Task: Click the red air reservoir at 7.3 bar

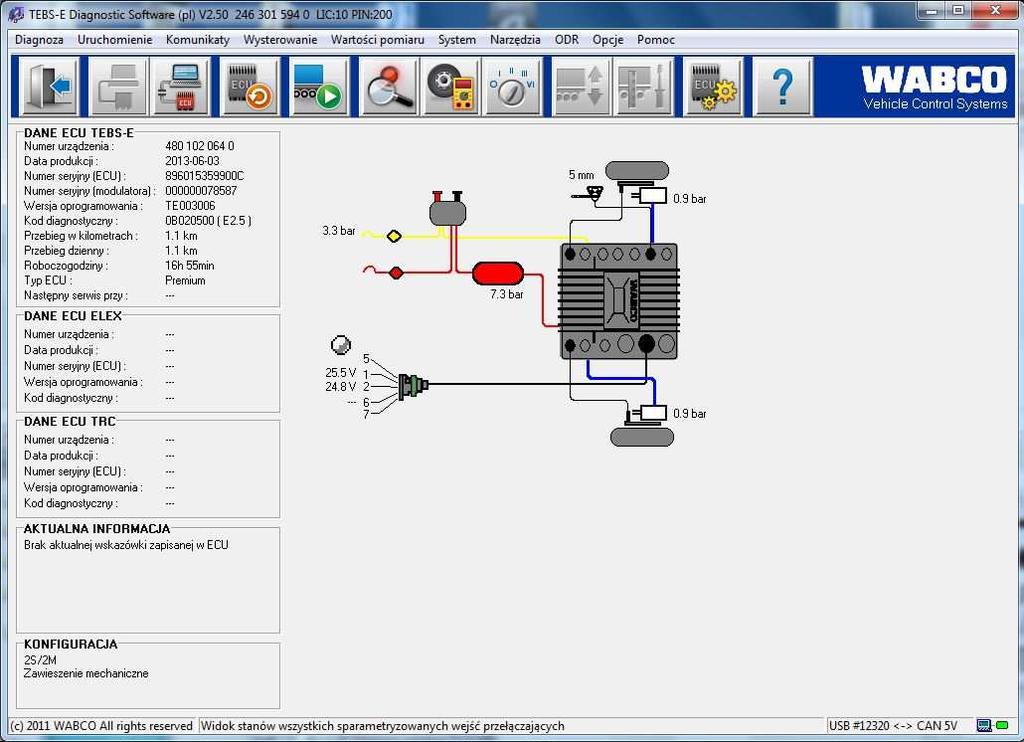Action: 498,274
